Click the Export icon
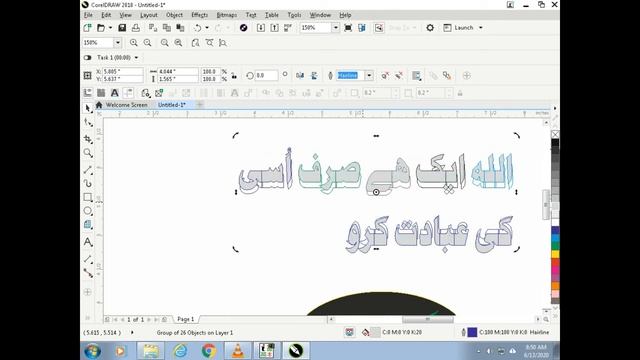This screenshot has width=640, height=360. [x=275, y=28]
